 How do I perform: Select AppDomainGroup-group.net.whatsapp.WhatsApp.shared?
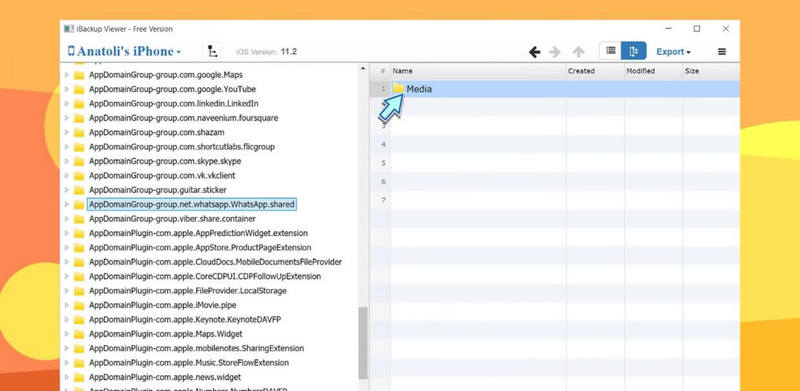(191, 204)
